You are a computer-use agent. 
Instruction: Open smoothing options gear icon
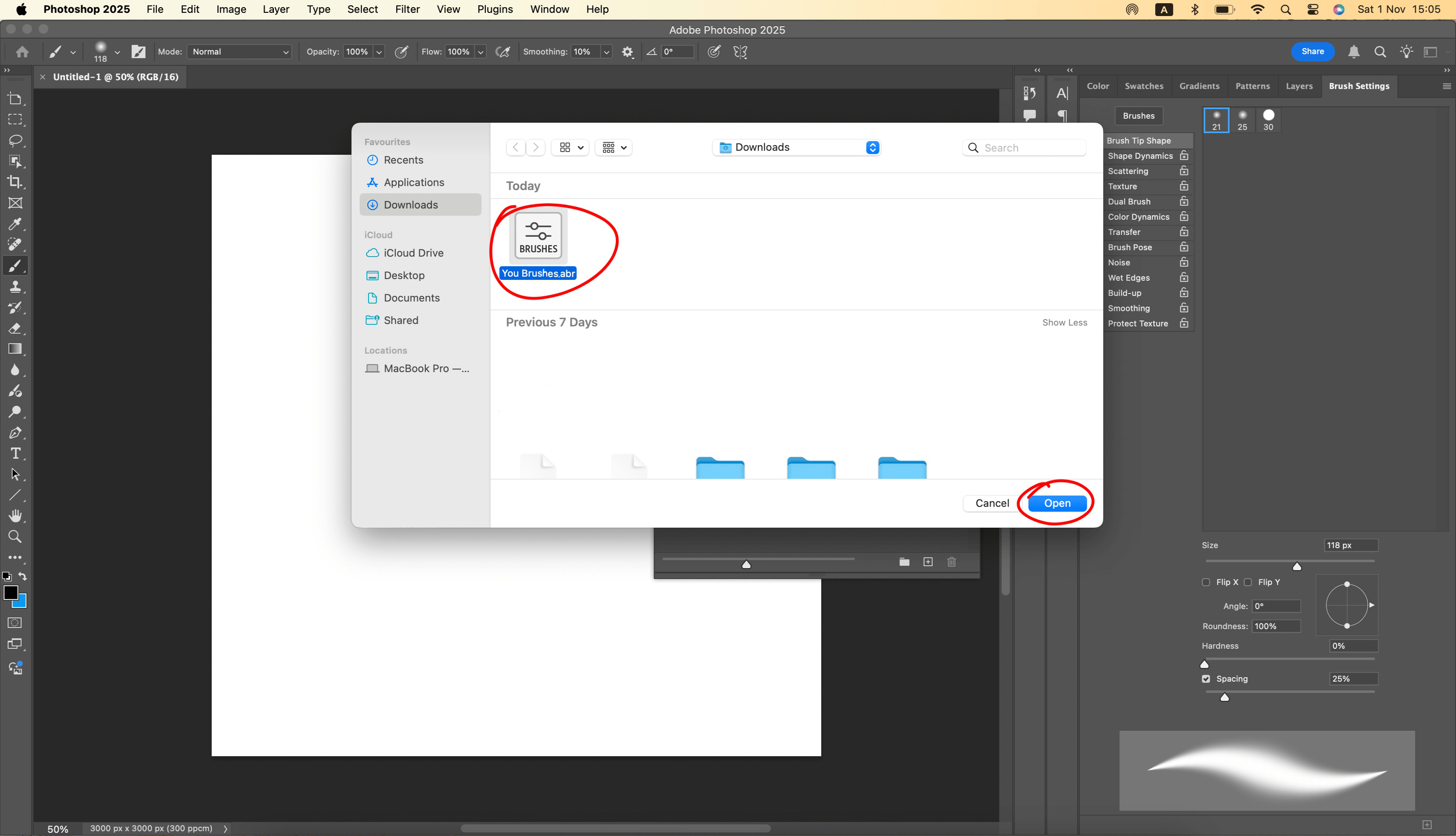point(627,52)
